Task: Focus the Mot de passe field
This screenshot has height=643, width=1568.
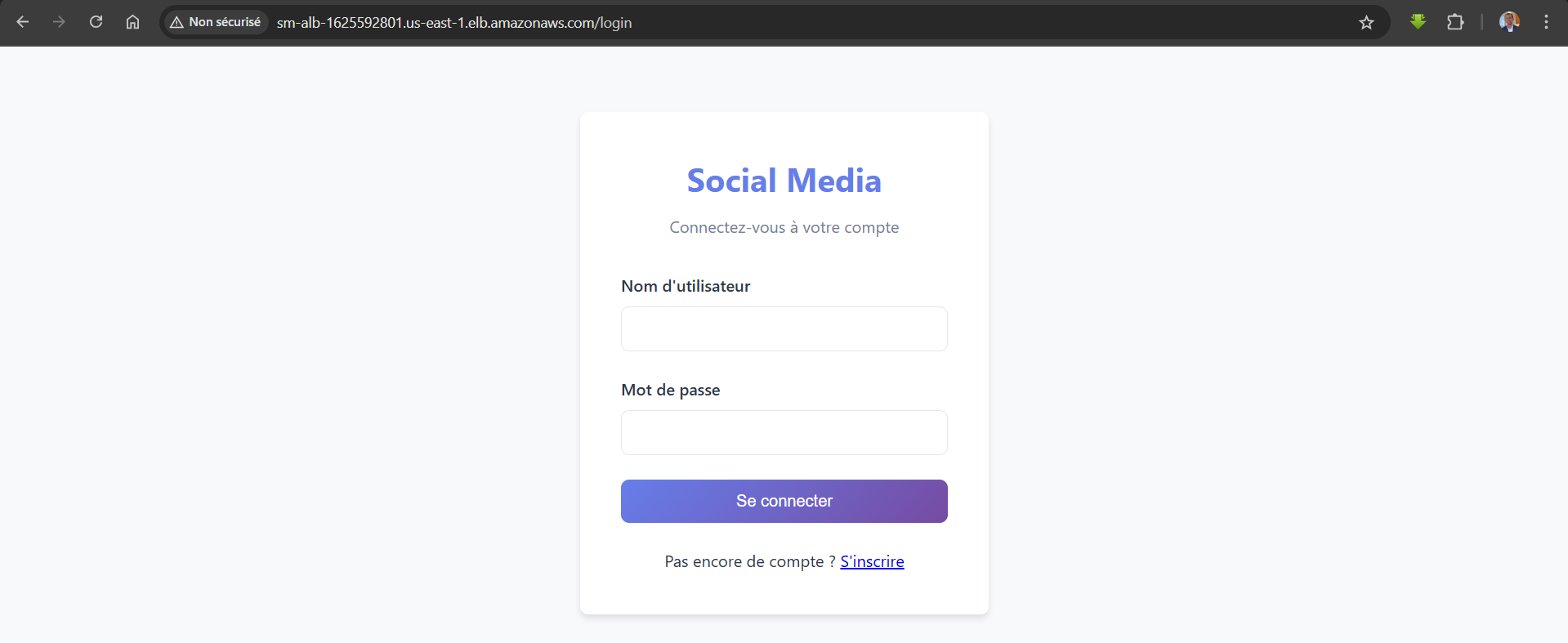Action: (784, 432)
